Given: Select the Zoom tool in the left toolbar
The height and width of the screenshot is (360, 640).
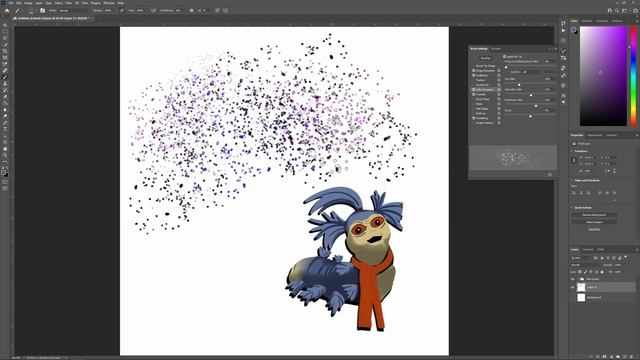Looking at the screenshot, I should click(x=5, y=156).
